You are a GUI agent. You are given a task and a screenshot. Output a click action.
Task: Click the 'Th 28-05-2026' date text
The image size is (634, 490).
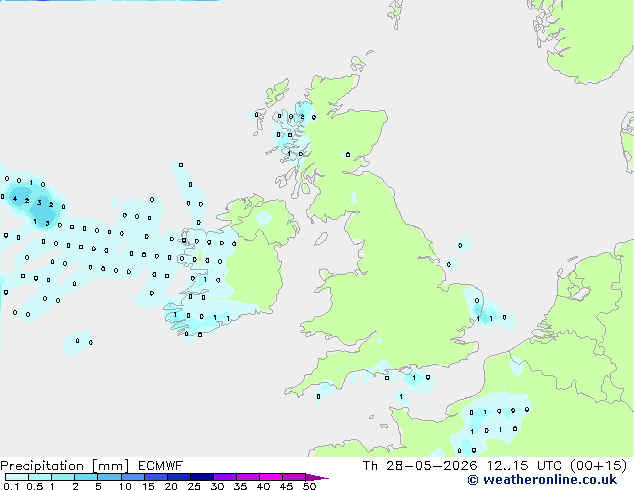pos(420,466)
